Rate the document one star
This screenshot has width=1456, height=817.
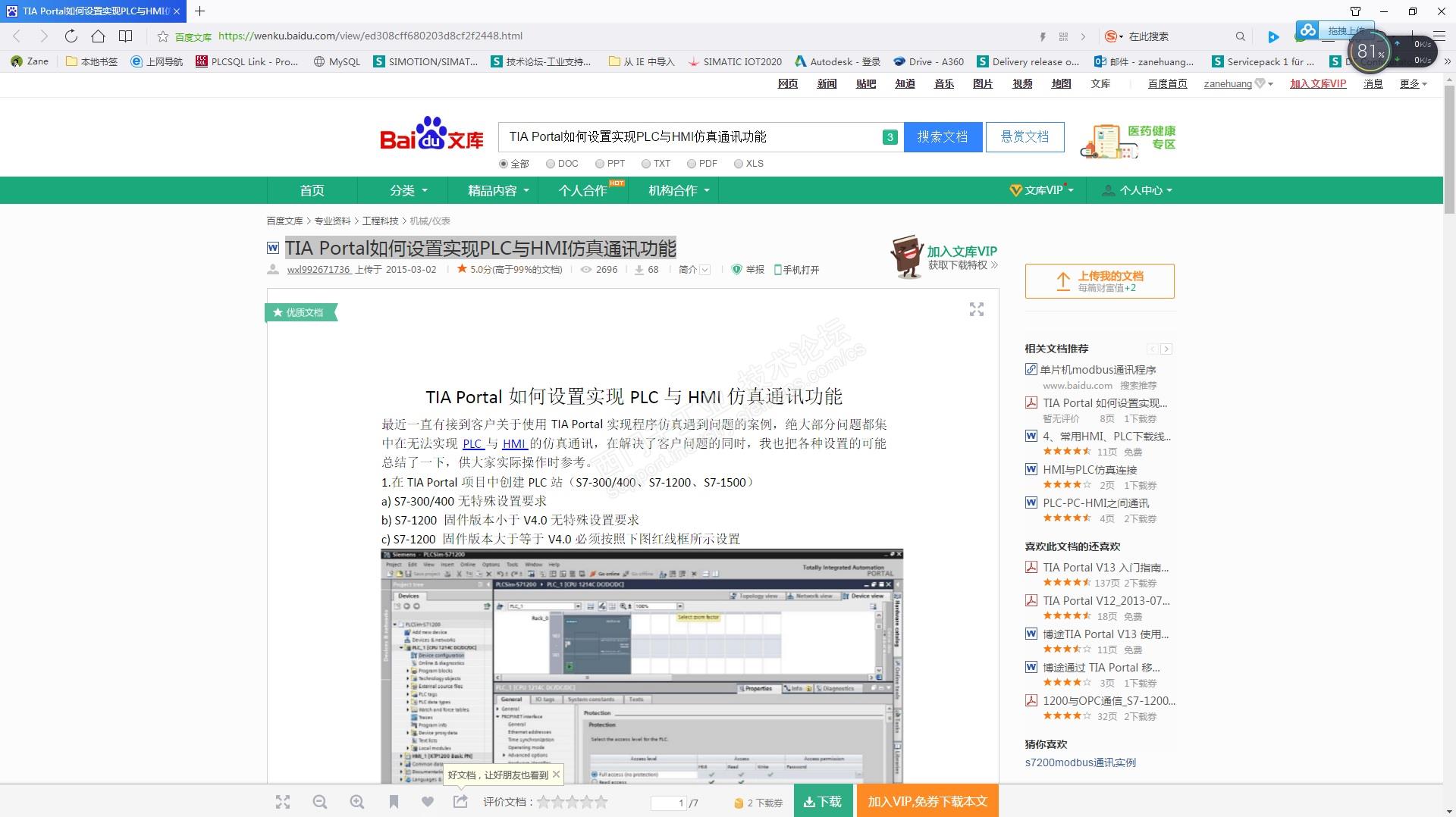tap(544, 802)
